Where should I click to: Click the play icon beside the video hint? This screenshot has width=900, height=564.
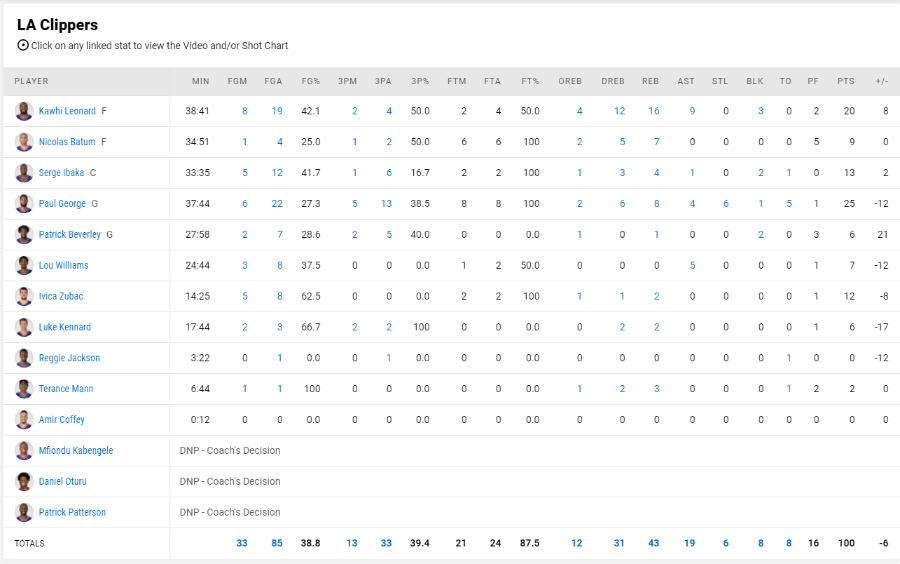pos(22,45)
